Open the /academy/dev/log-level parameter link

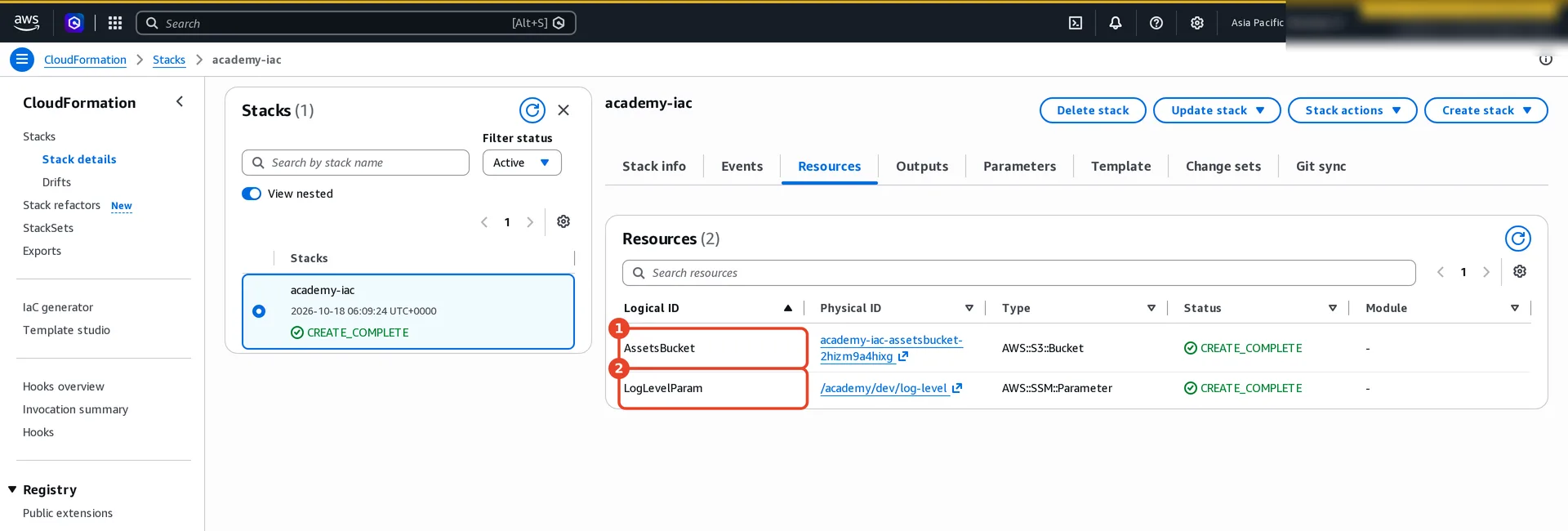point(884,388)
